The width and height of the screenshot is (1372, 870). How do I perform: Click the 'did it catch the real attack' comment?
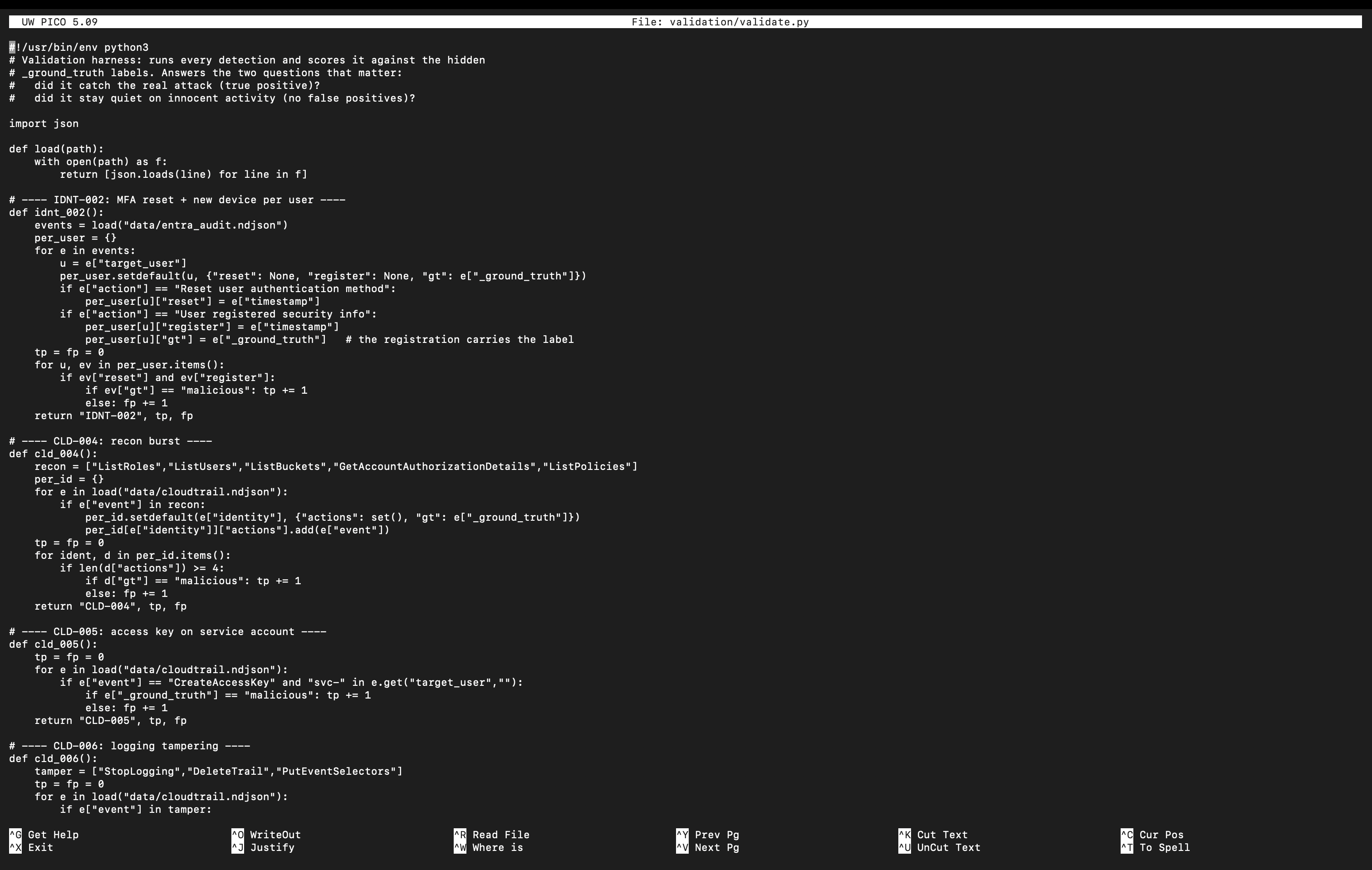[x=165, y=85]
